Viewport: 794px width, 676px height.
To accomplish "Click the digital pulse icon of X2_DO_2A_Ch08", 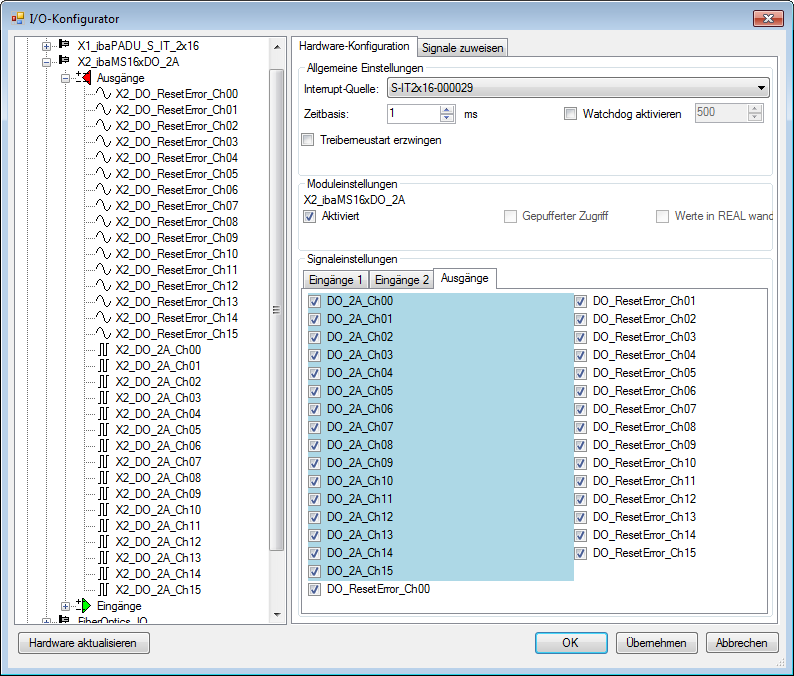I will click(103, 478).
